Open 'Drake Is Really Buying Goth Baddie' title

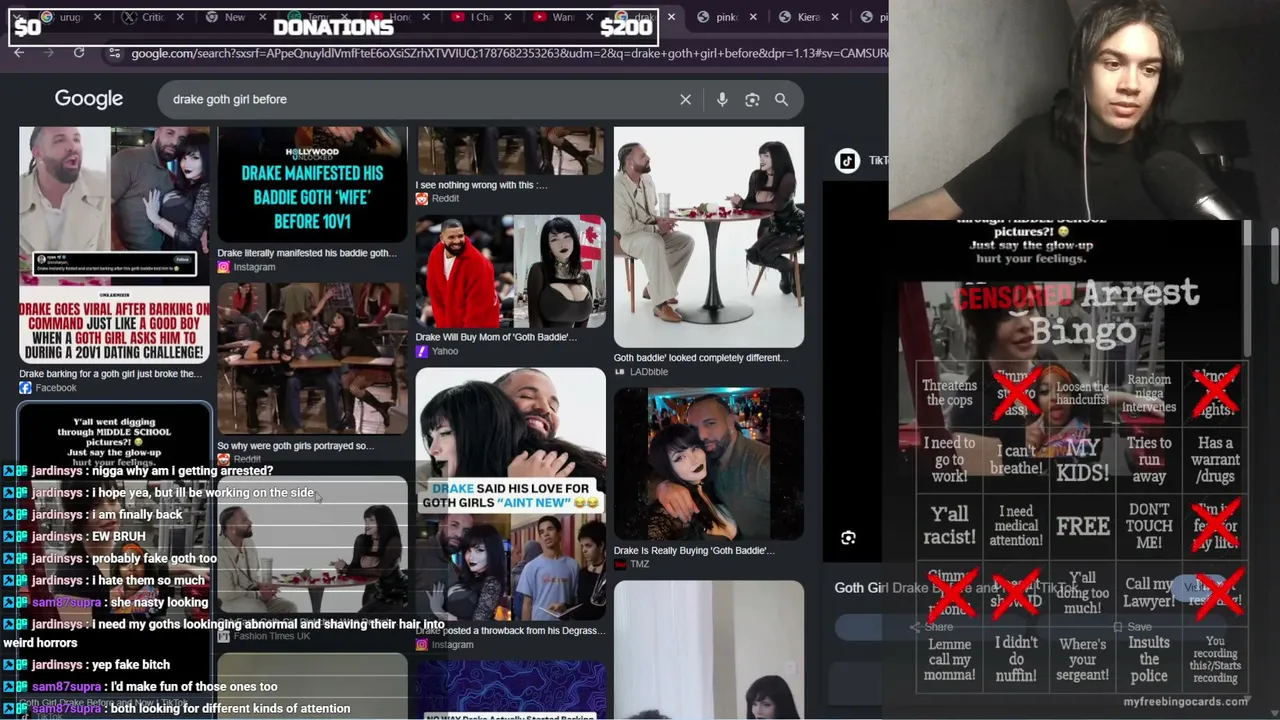694,550
